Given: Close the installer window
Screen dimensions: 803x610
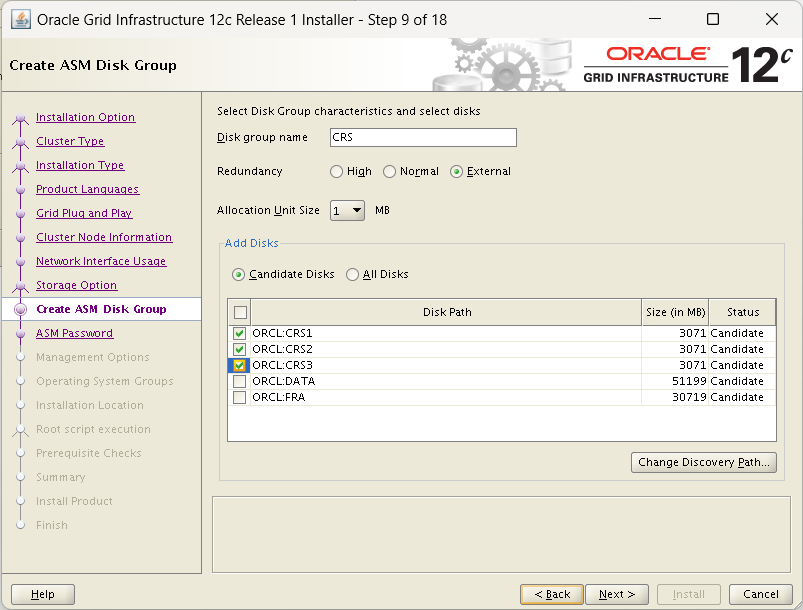Looking at the screenshot, I should click(x=772, y=19).
